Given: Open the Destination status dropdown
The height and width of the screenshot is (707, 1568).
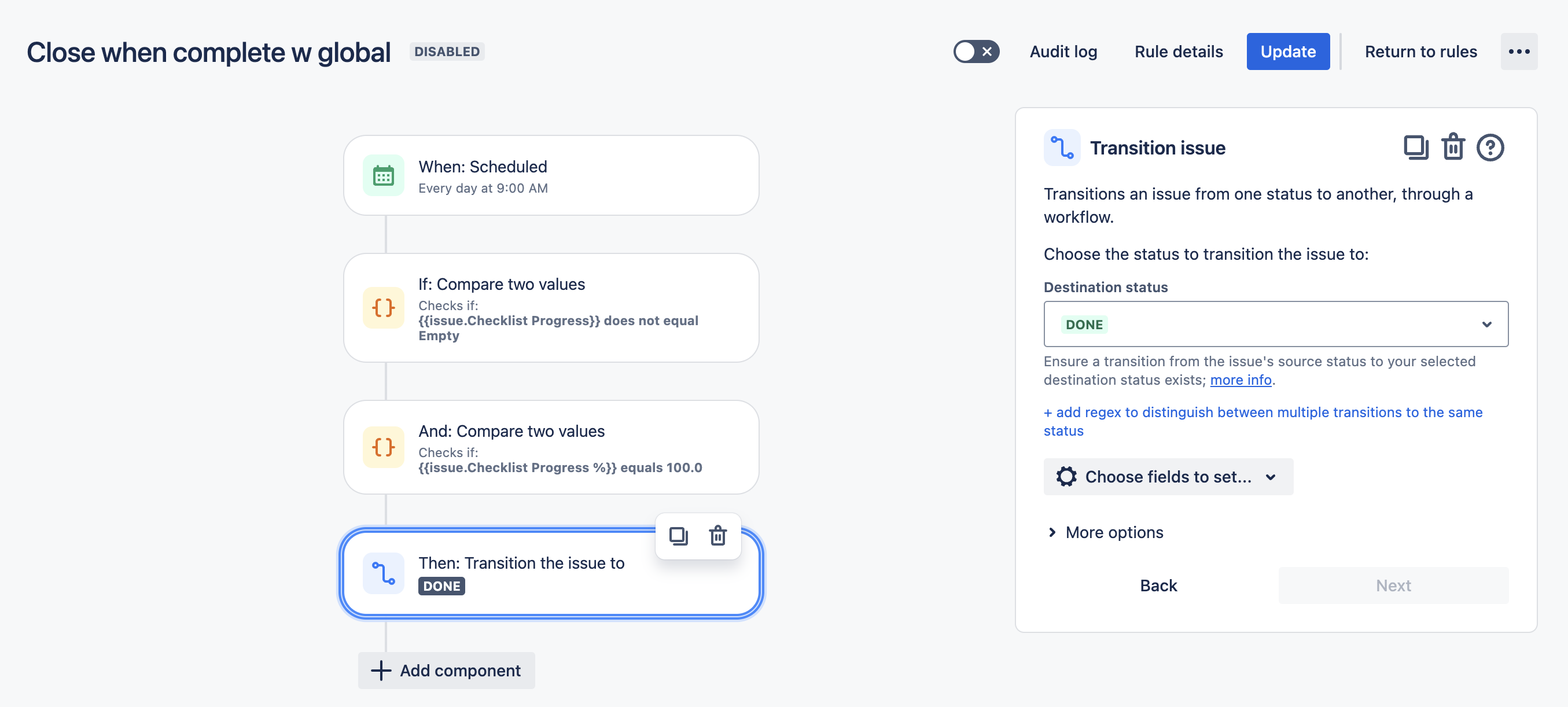Looking at the screenshot, I should pos(1275,325).
